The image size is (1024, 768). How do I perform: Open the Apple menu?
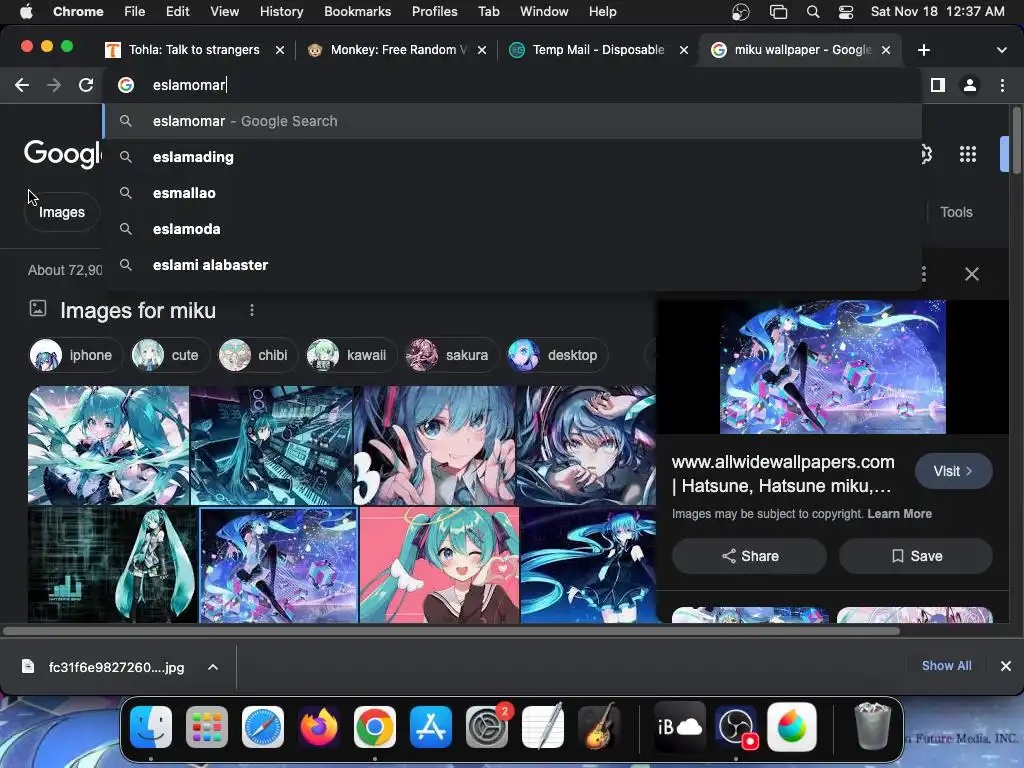coord(26,11)
